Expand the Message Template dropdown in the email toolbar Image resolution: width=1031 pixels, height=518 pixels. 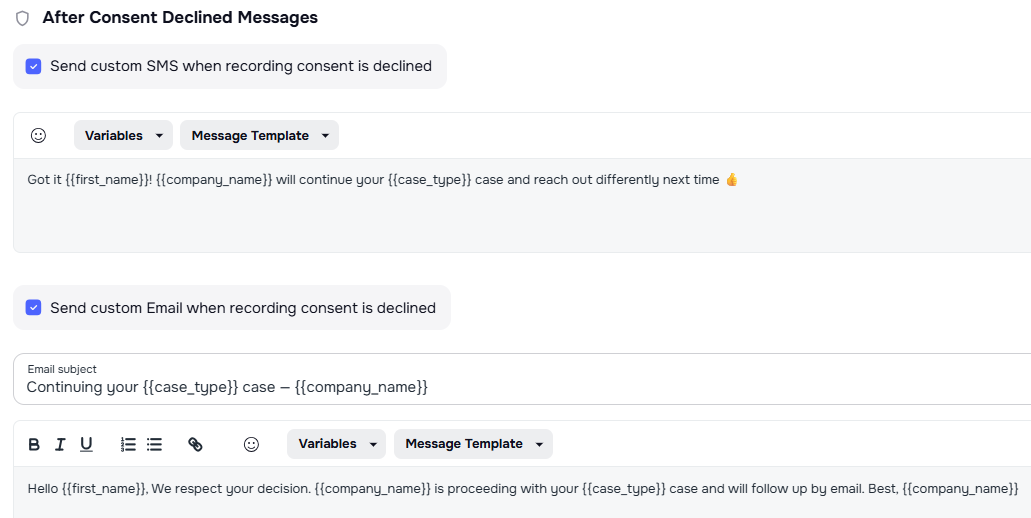pos(473,444)
